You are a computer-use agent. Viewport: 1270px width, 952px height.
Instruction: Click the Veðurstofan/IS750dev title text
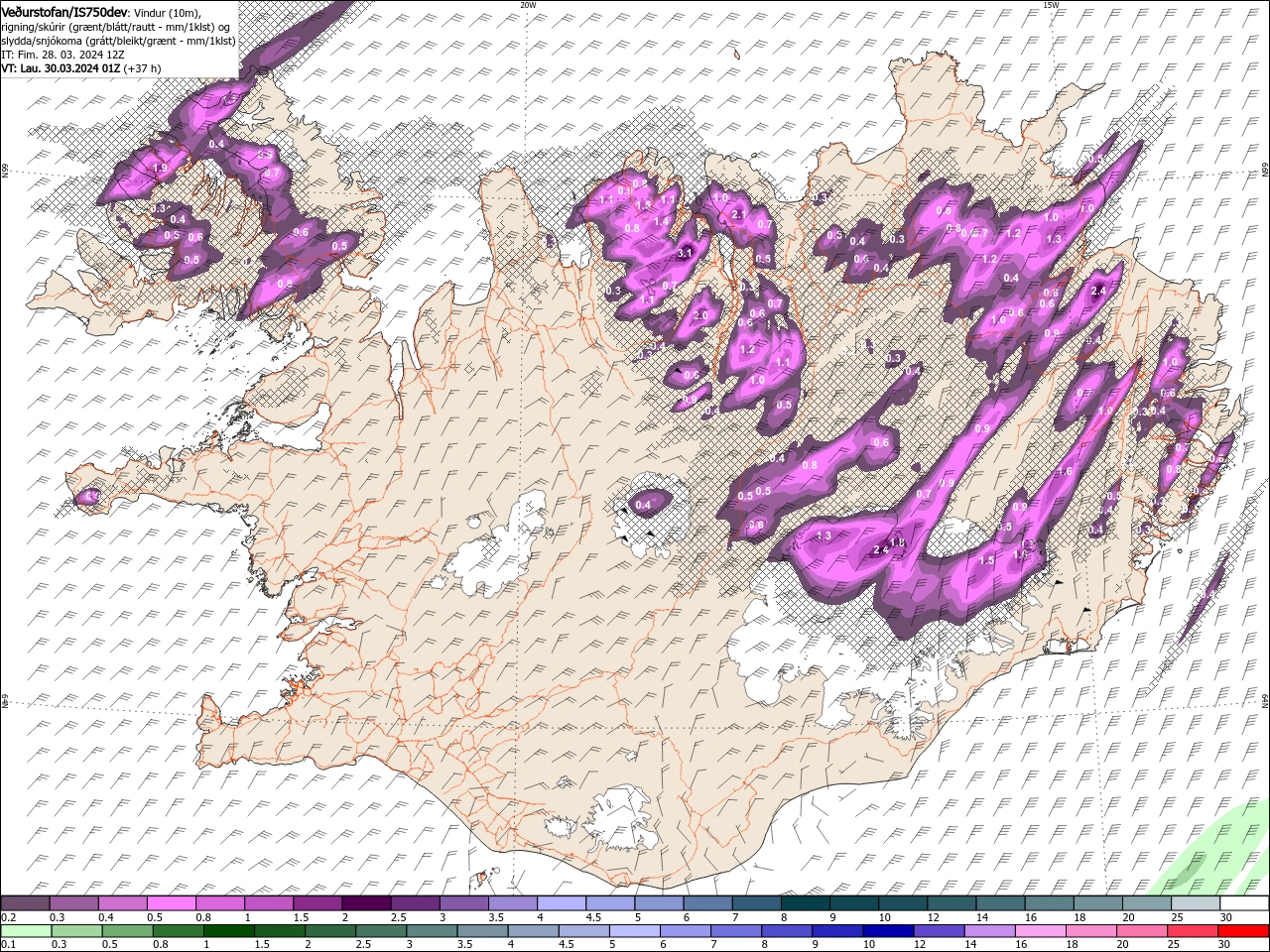(x=64, y=11)
